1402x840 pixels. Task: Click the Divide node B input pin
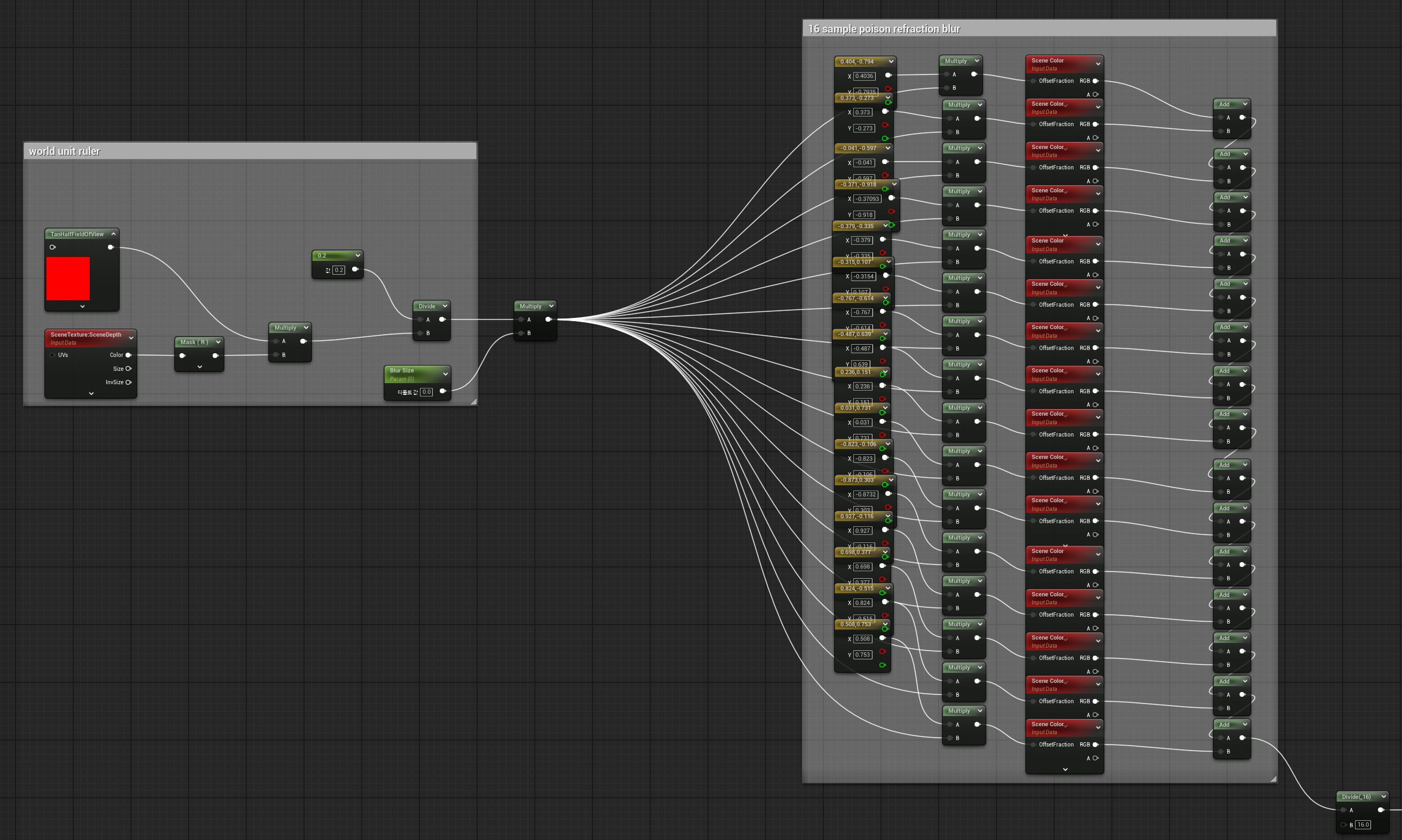pos(420,333)
